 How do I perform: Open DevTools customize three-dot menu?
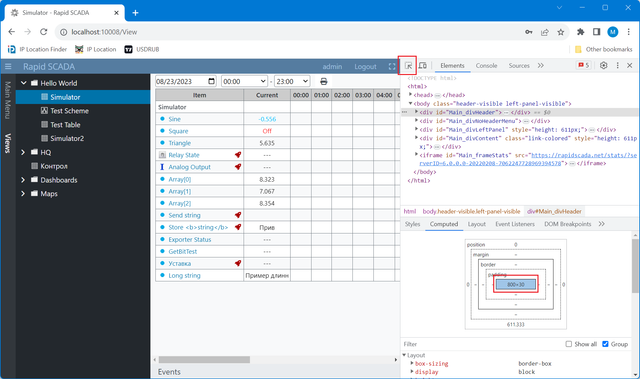point(617,65)
